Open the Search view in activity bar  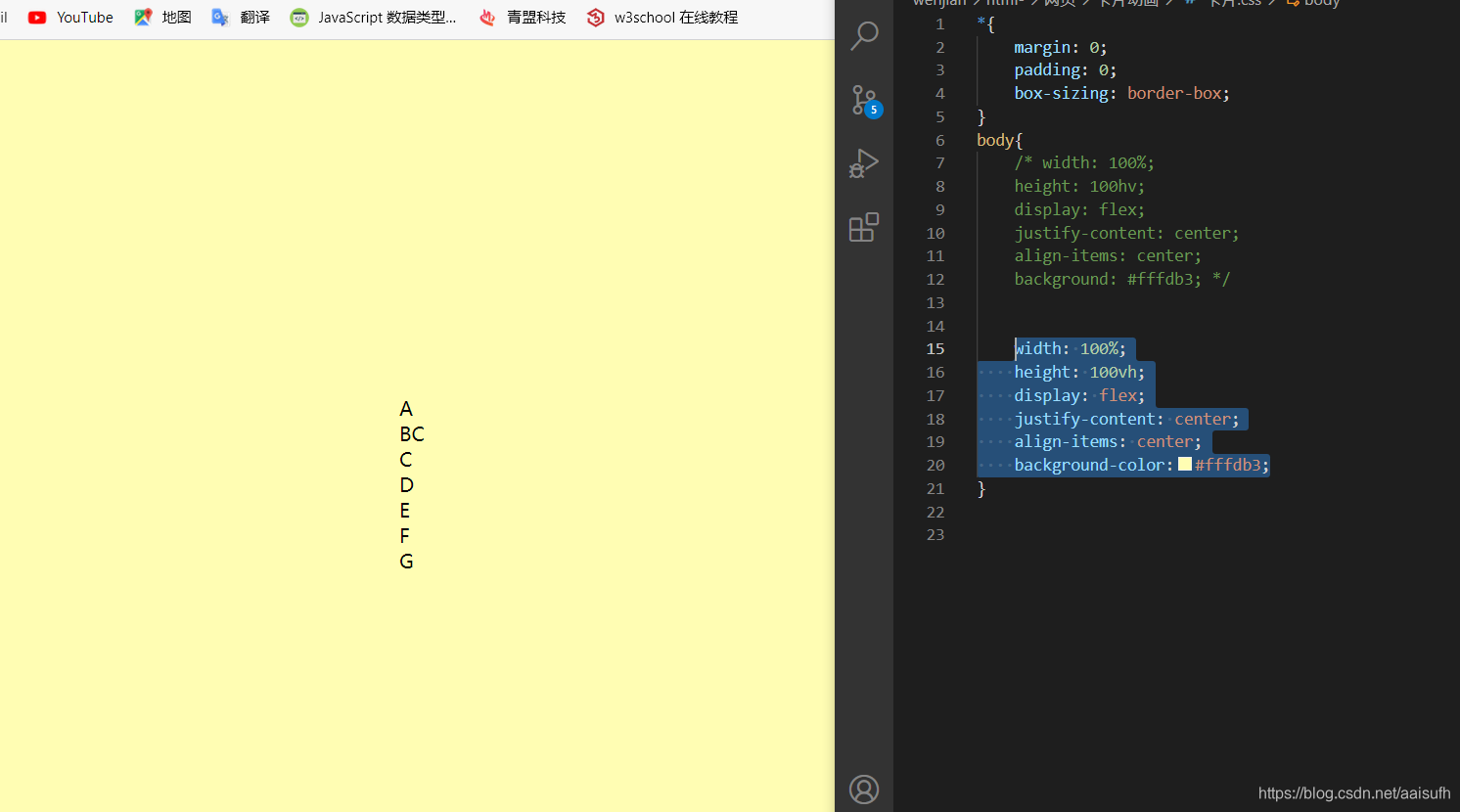(864, 36)
